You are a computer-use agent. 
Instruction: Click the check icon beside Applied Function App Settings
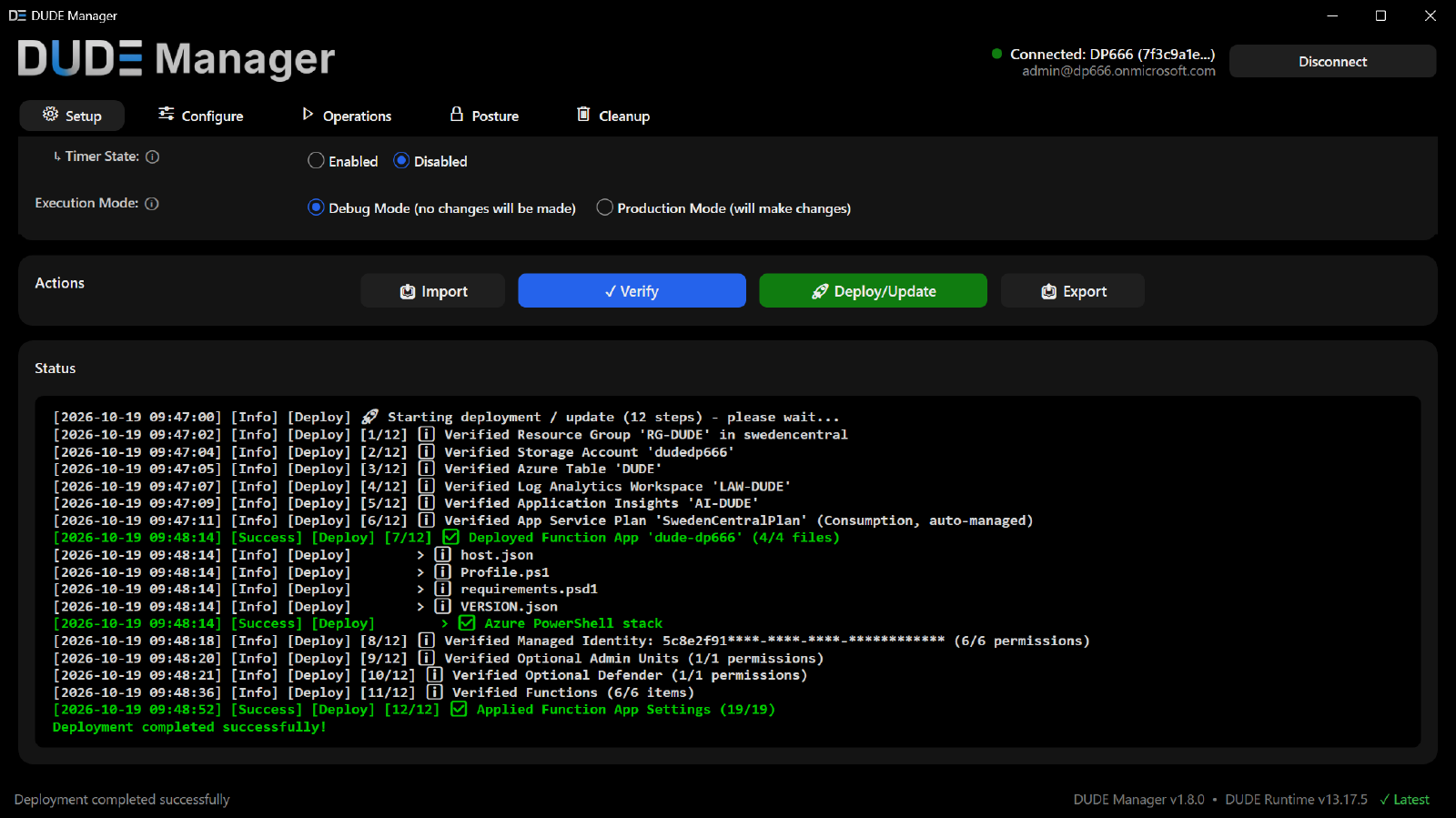pyautogui.click(x=459, y=709)
